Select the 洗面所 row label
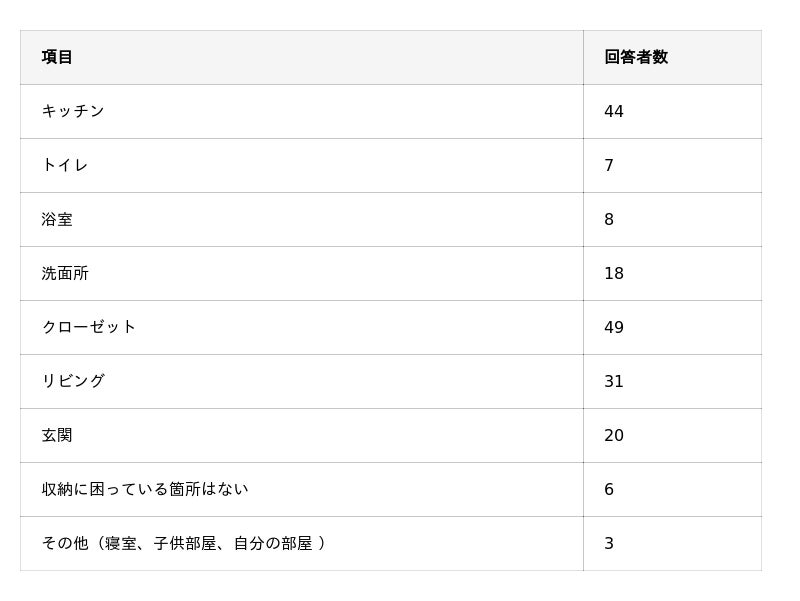The height and width of the screenshot is (601, 800). click(x=65, y=273)
